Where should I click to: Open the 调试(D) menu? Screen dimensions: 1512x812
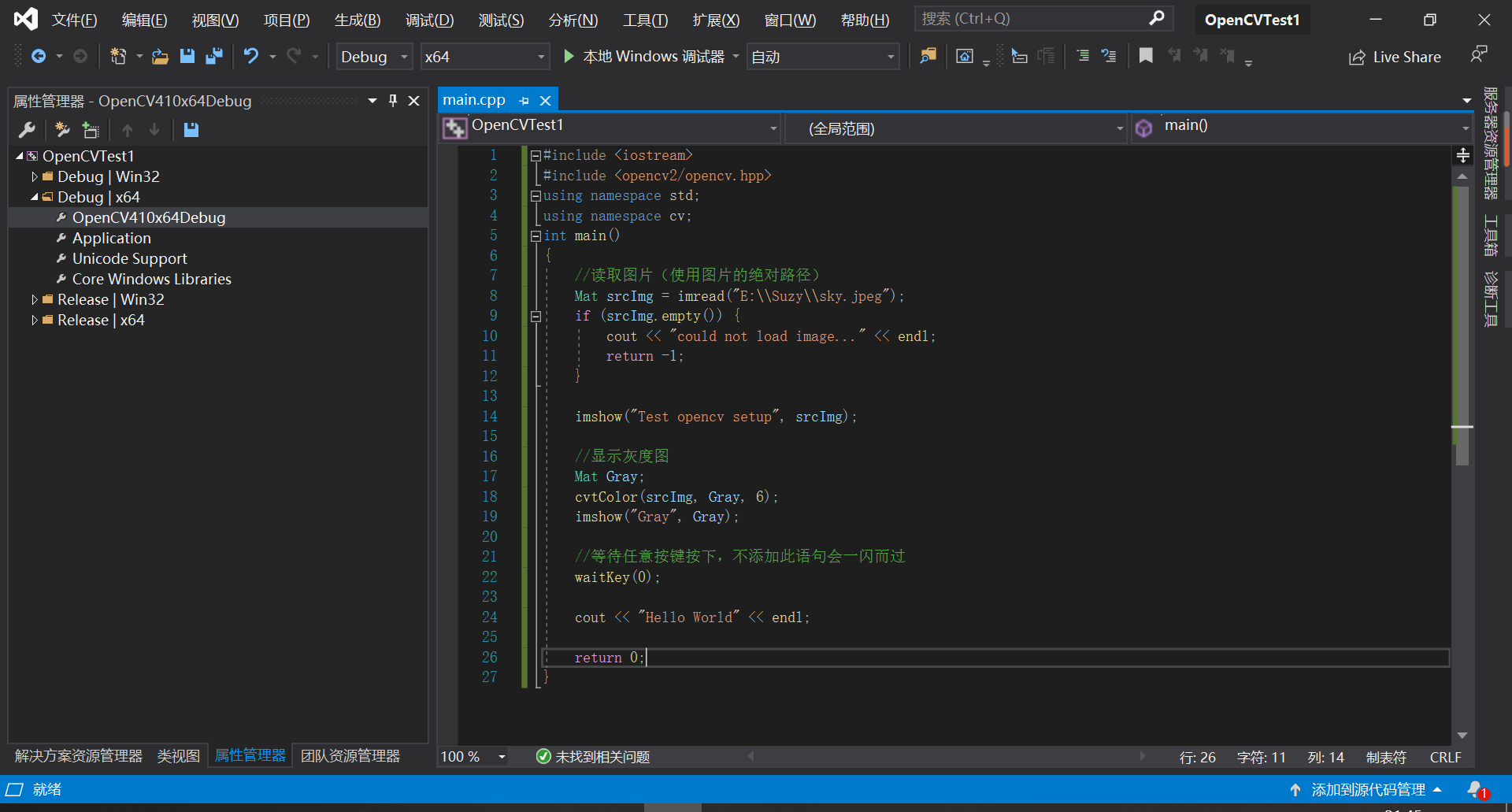429,20
